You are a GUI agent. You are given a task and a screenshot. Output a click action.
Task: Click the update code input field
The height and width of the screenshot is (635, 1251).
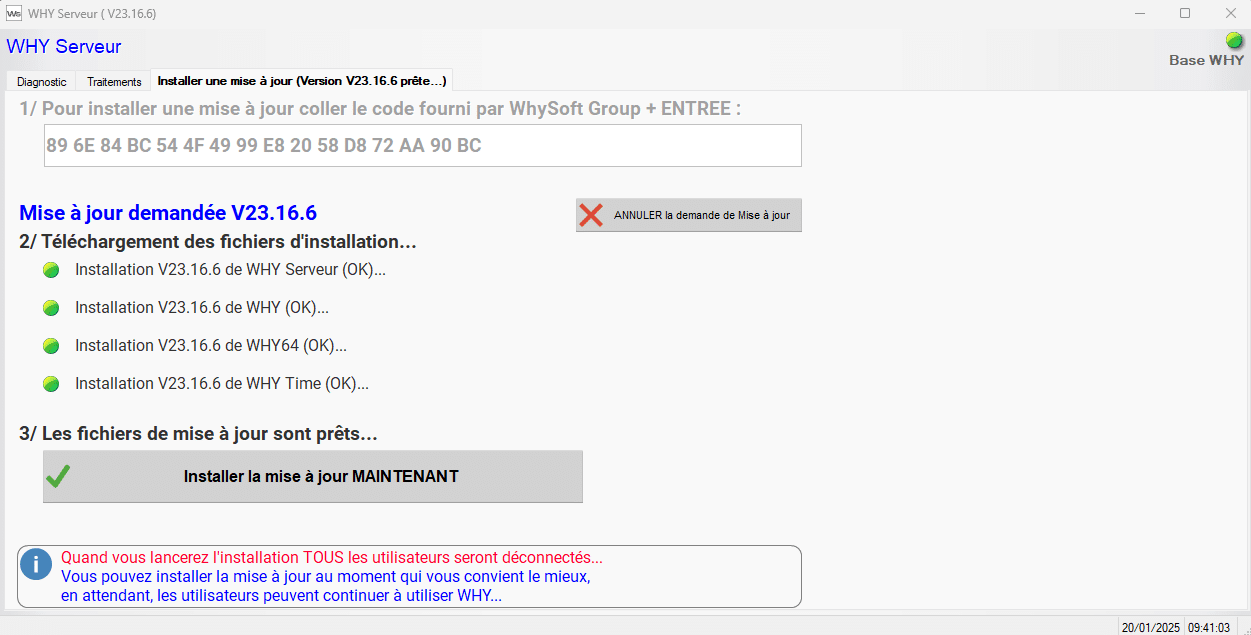click(422, 145)
